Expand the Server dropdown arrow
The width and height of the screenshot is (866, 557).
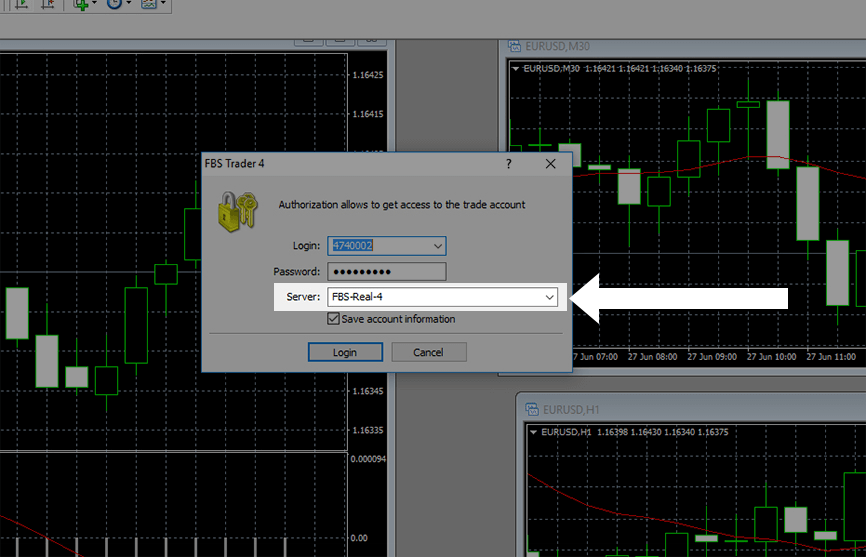pyautogui.click(x=550, y=297)
